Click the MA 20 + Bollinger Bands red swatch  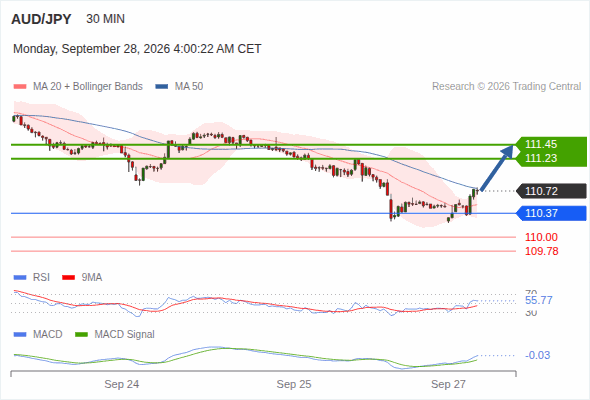point(20,87)
